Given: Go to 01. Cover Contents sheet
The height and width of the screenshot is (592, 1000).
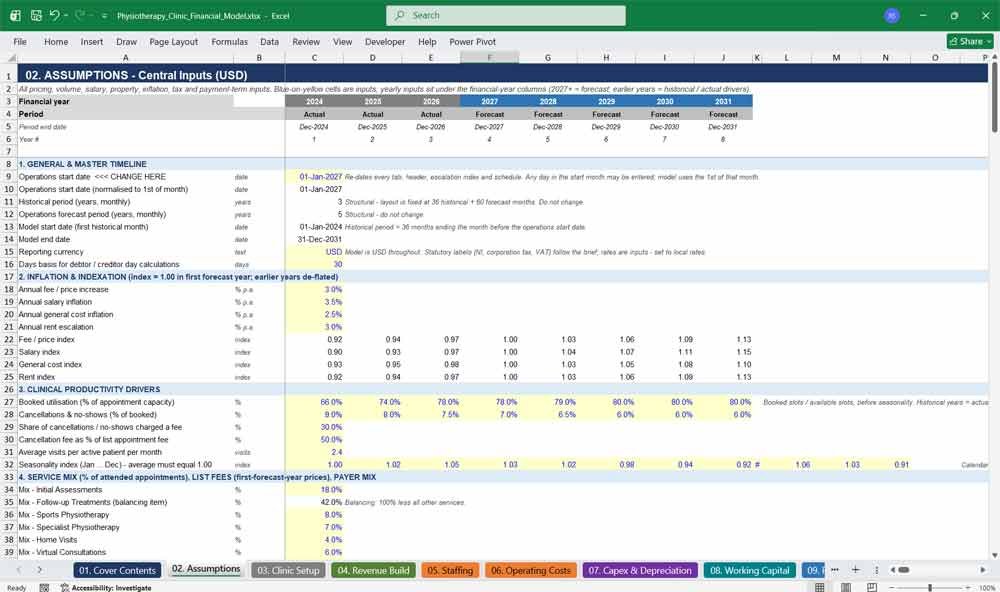Looking at the screenshot, I should [117, 570].
